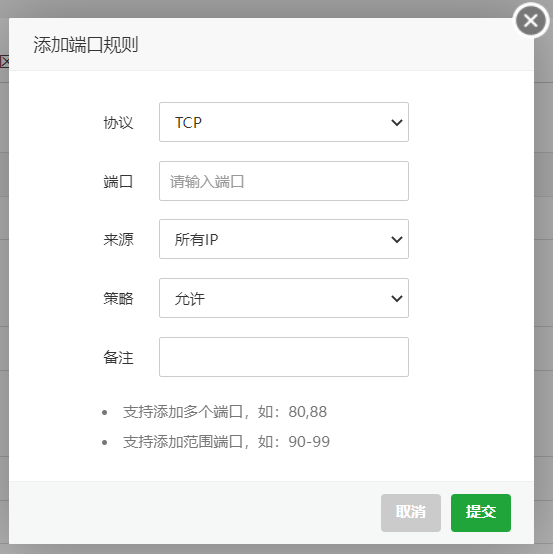Click the chevron arrow on the TCP selector
The width and height of the screenshot is (553, 554).
click(397, 123)
